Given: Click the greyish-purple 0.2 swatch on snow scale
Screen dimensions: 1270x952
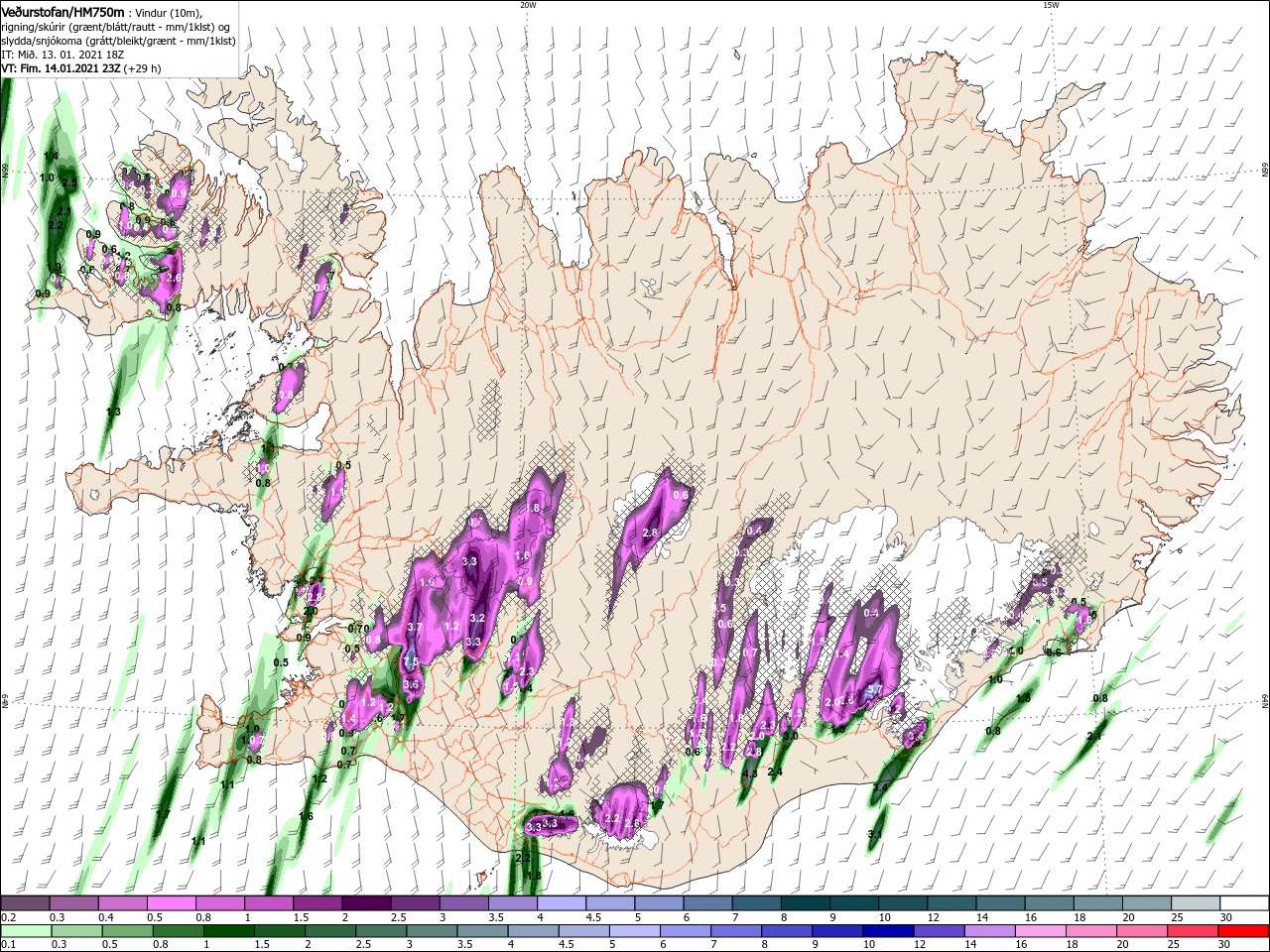Looking at the screenshot, I should click(25, 902).
